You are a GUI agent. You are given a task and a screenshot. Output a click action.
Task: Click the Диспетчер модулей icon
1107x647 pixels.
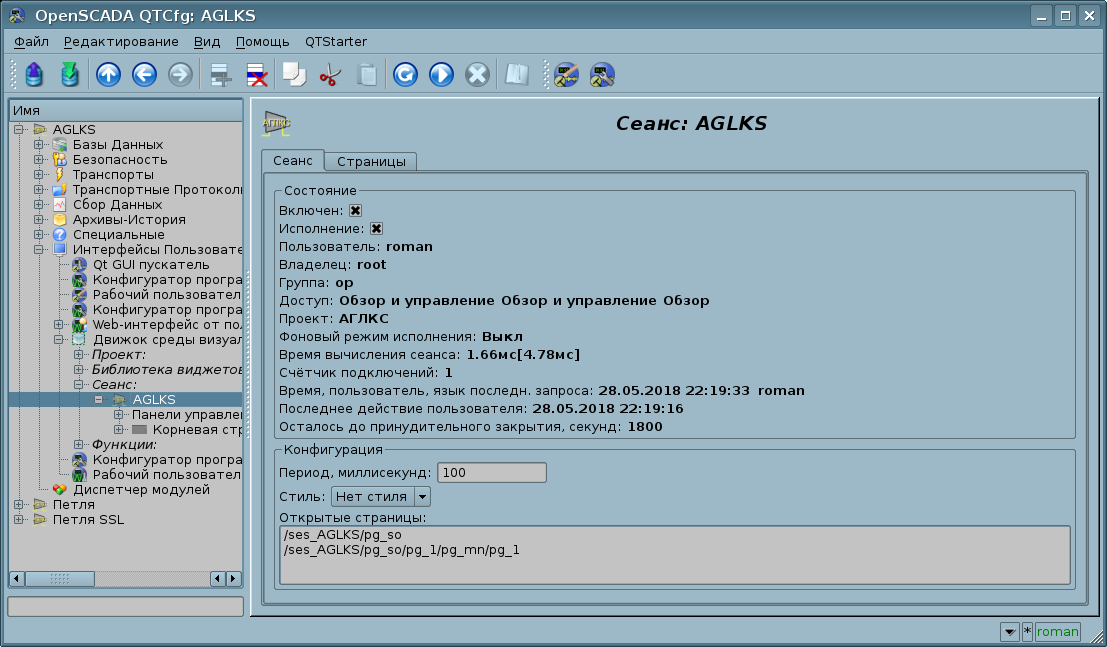click(x=60, y=489)
